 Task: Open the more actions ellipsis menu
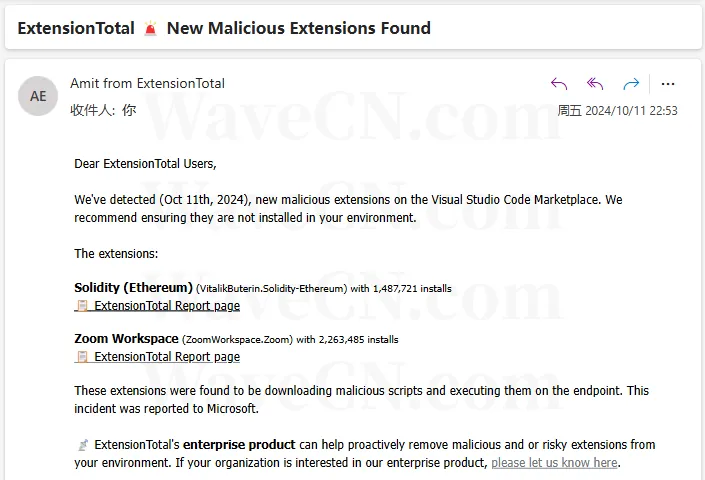click(668, 84)
